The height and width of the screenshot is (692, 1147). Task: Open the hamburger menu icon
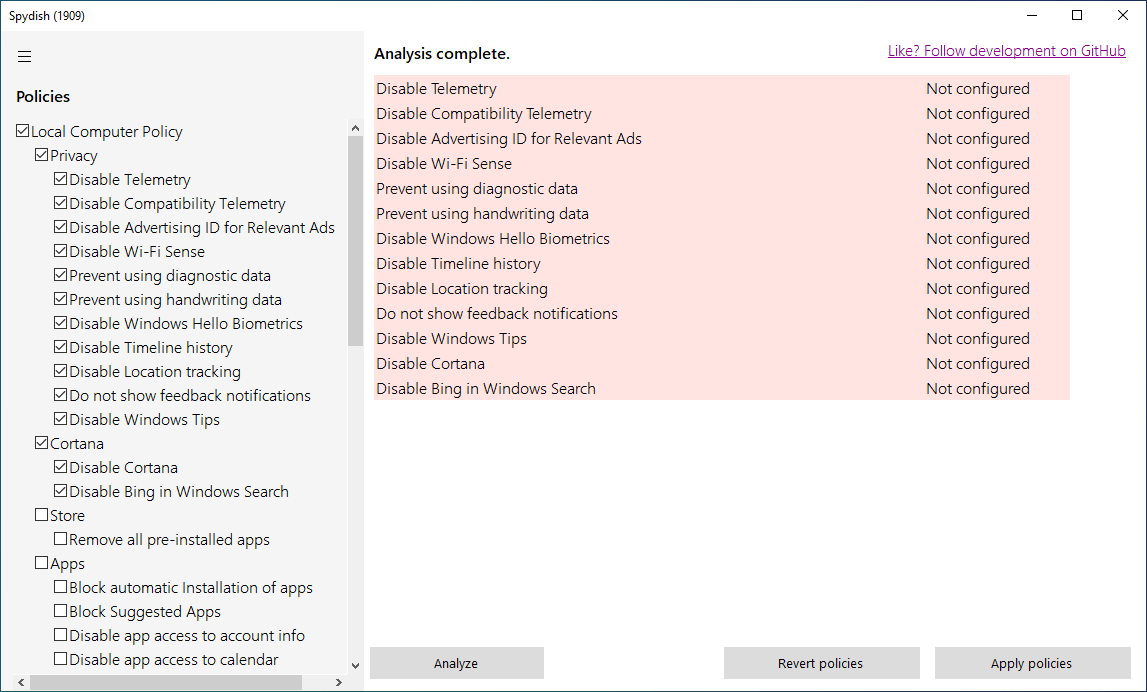point(25,56)
